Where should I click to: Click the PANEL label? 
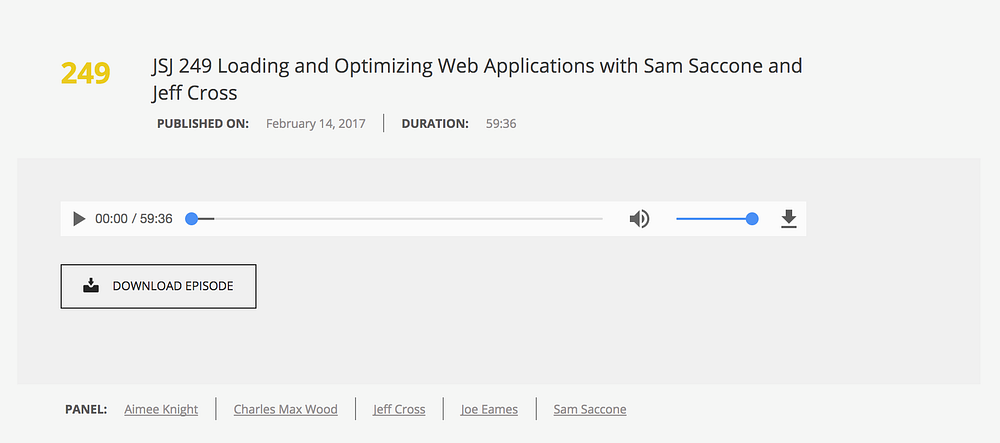click(x=86, y=409)
